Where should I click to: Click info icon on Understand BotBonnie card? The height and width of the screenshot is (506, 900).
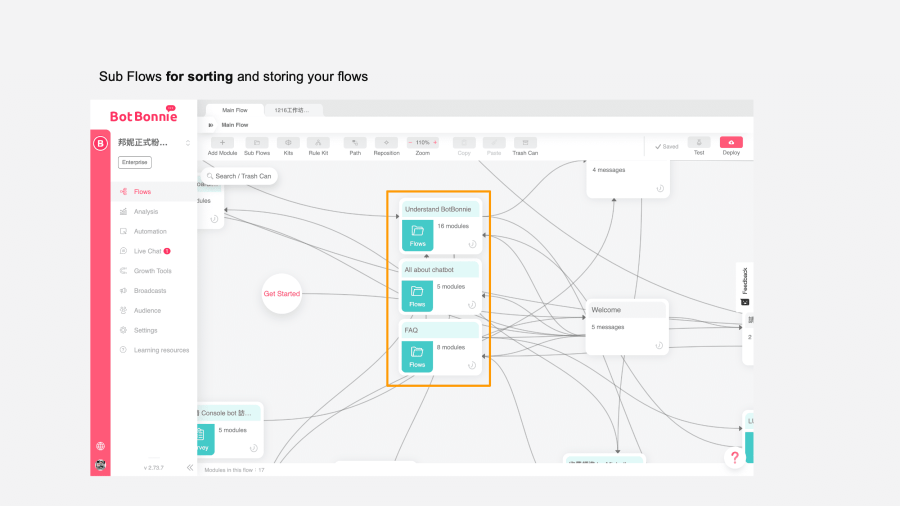point(472,244)
